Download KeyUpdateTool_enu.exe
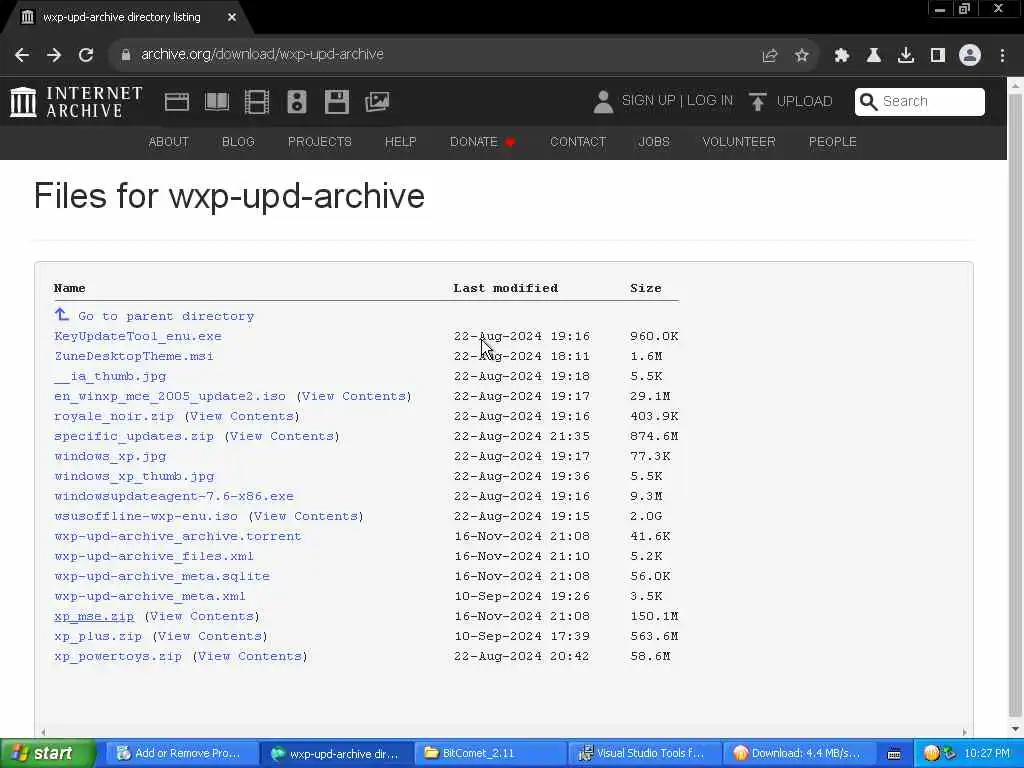The image size is (1024, 768). click(x=138, y=336)
